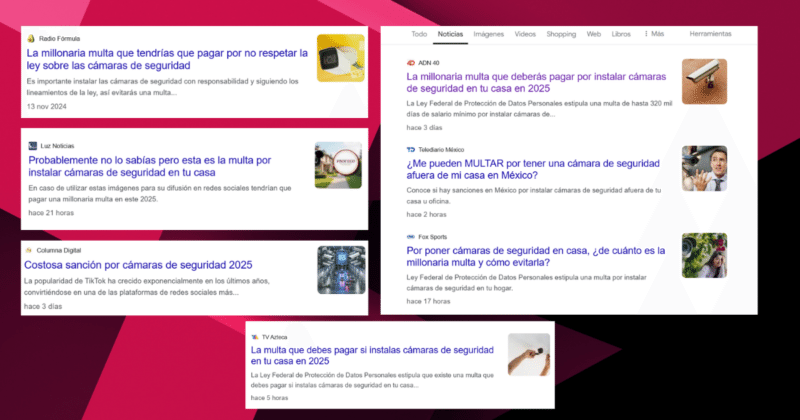The height and width of the screenshot is (420, 800).
Task: Select the Web tab
Action: 593,34
